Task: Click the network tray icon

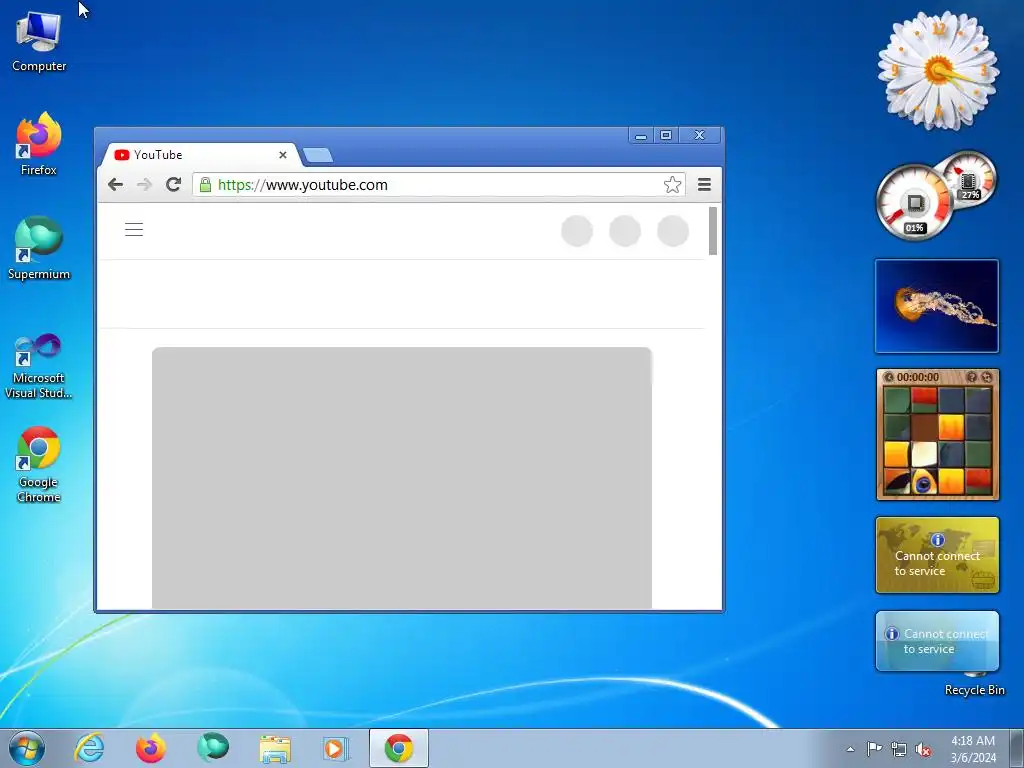Action: coord(899,749)
